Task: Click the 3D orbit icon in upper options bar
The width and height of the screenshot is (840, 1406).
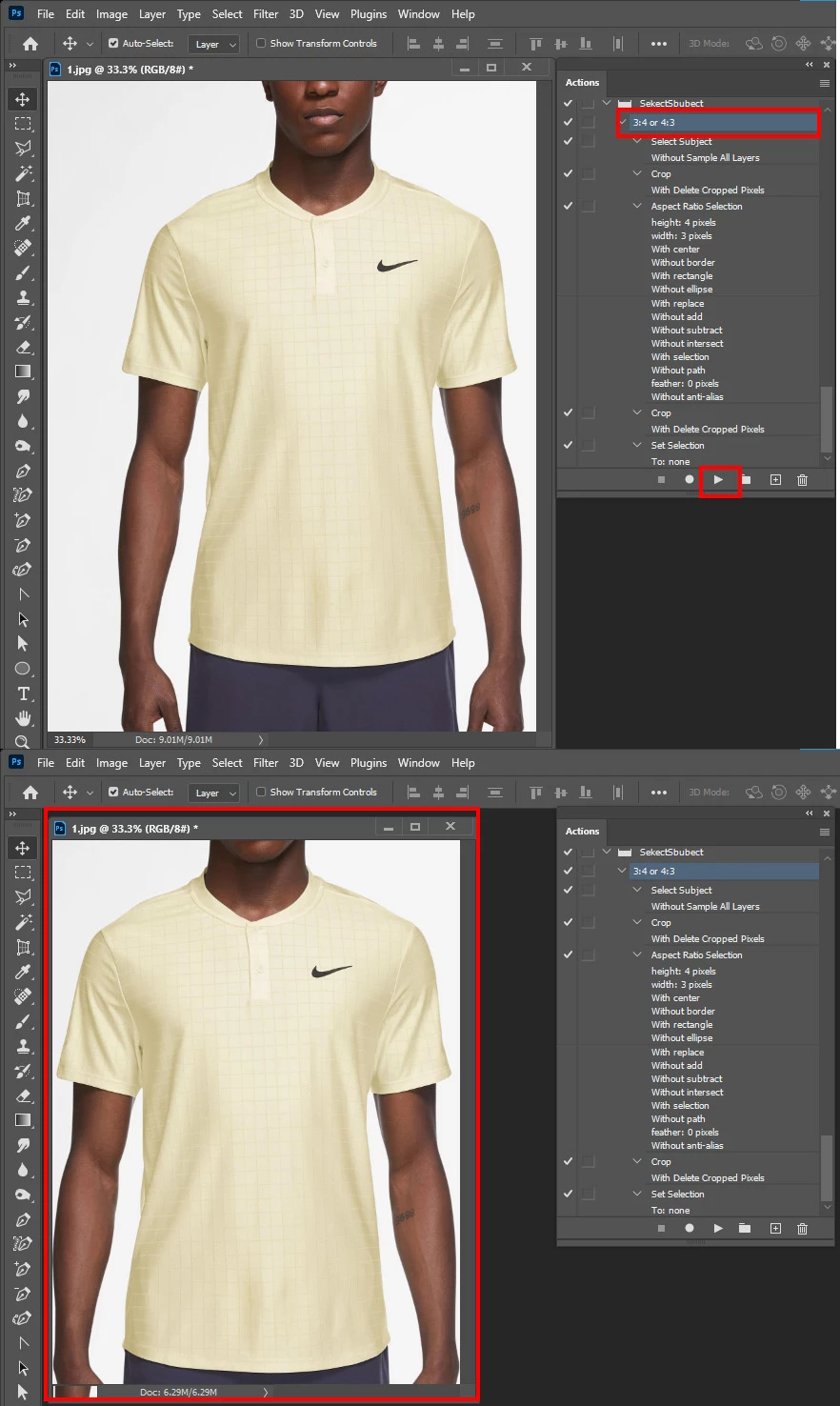Action: (755, 43)
